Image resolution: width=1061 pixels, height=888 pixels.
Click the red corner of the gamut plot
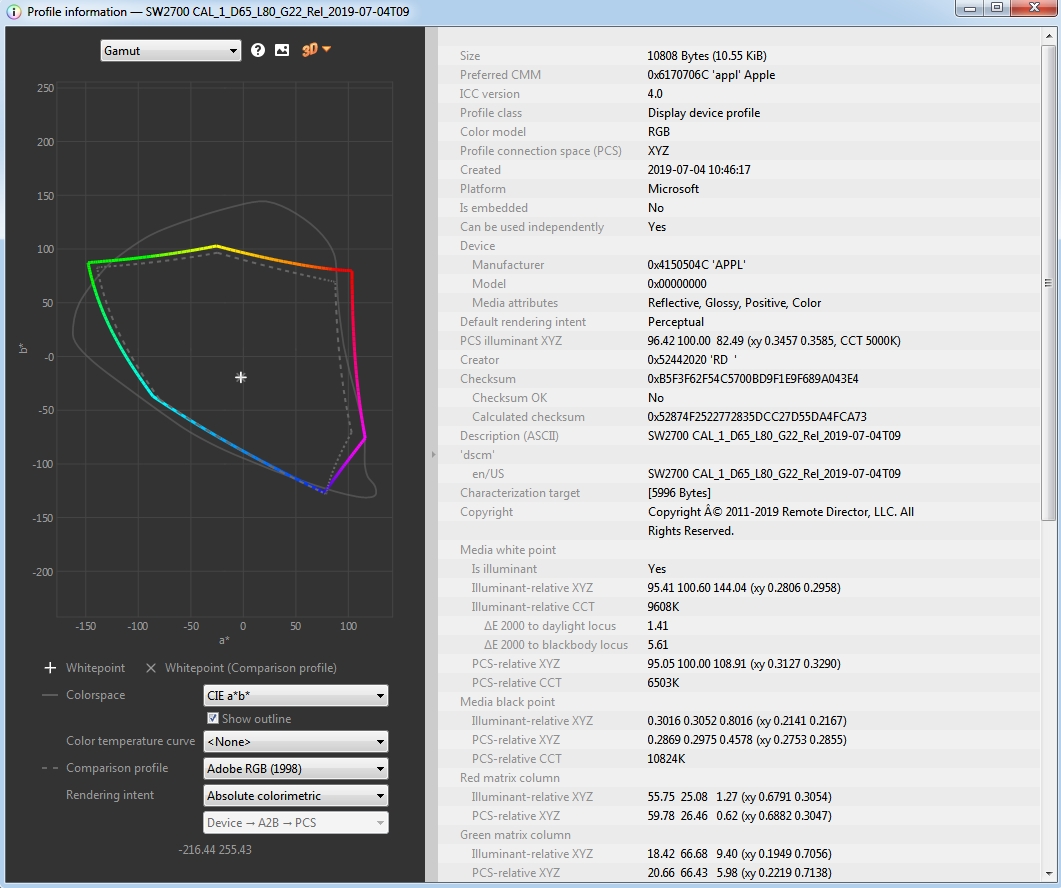click(x=351, y=271)
